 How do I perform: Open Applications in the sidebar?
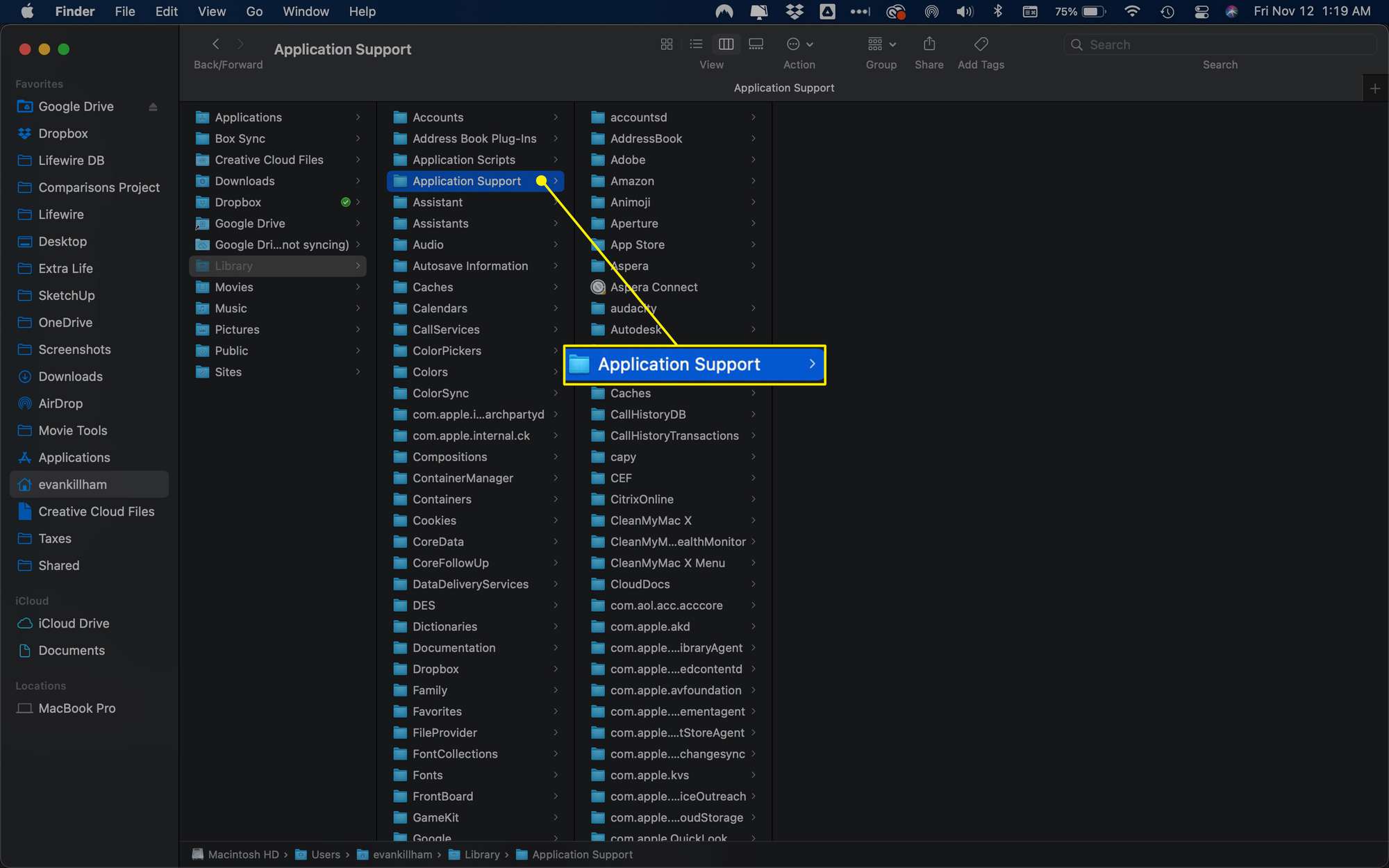click(74, 458)
